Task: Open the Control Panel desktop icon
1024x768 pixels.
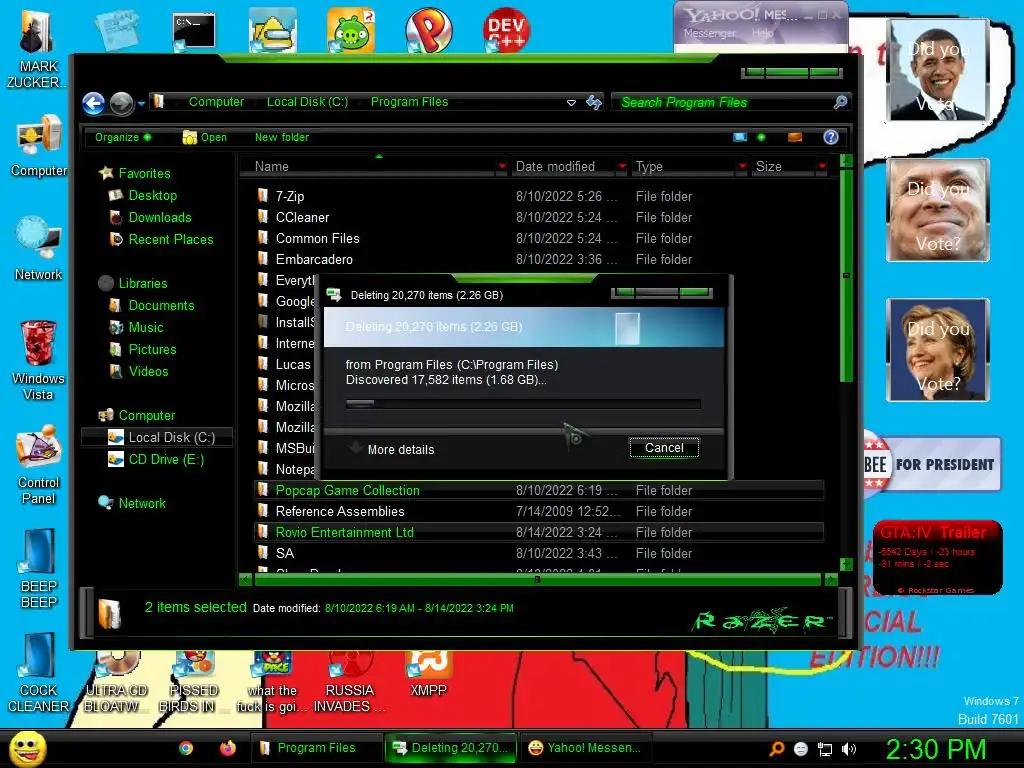Action: click(x=39, y=465)
